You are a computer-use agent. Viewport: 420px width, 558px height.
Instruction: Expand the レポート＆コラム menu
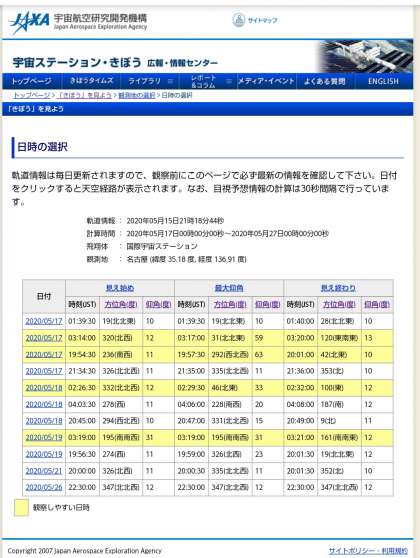click(x=208, y=81)
